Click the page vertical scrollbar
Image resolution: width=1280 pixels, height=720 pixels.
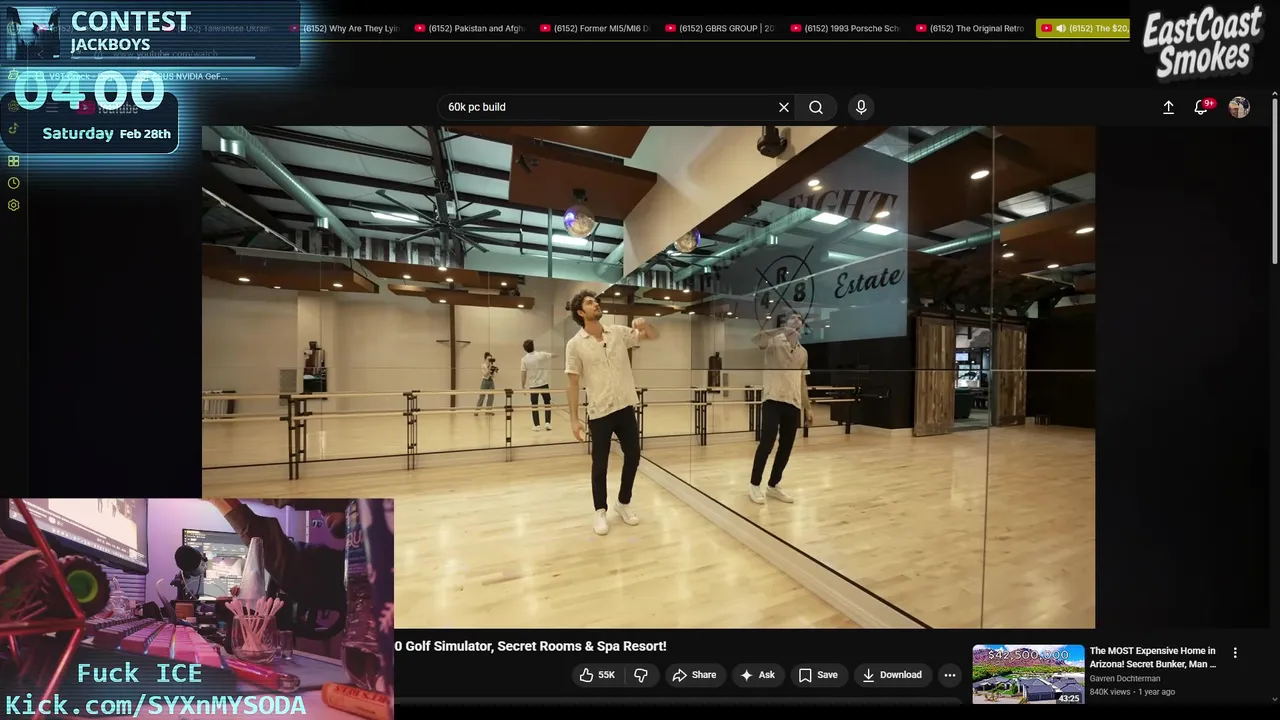click(x=1274, y=180)
